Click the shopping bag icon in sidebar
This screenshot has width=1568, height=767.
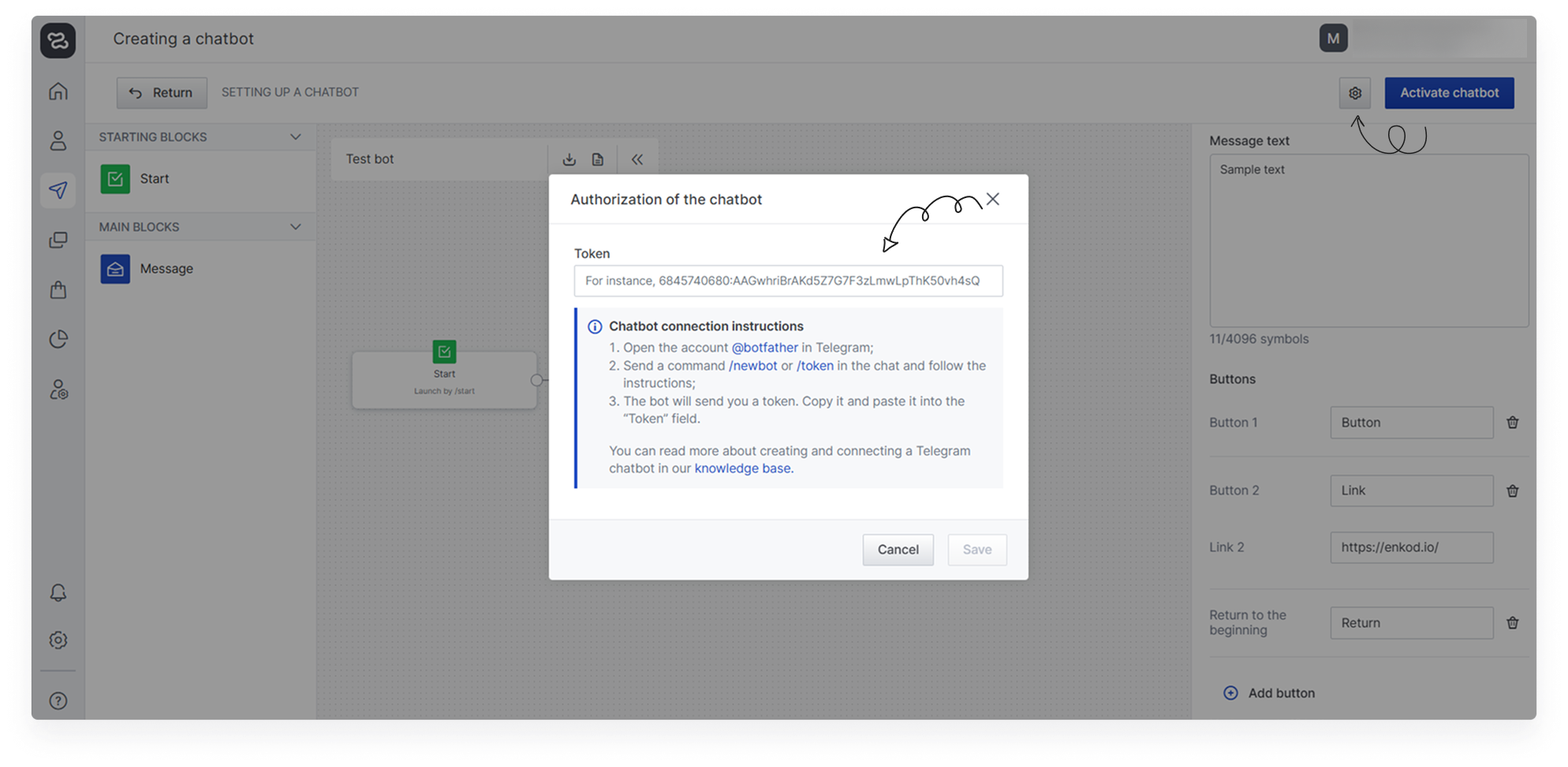coord(58,290)
